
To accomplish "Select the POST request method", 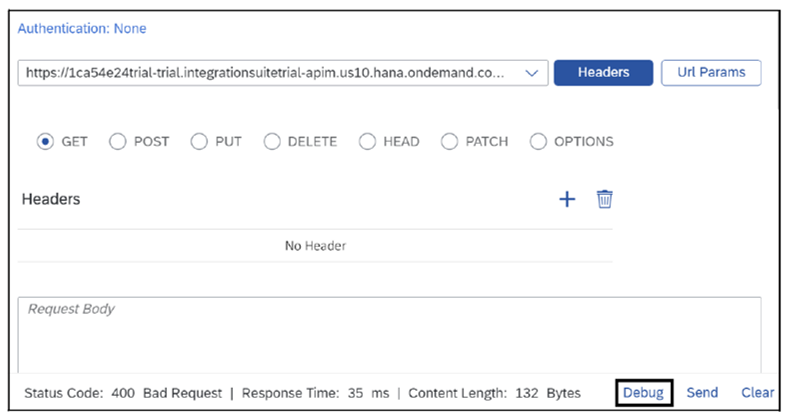I will pyautogui.click(x=117, y=142).
